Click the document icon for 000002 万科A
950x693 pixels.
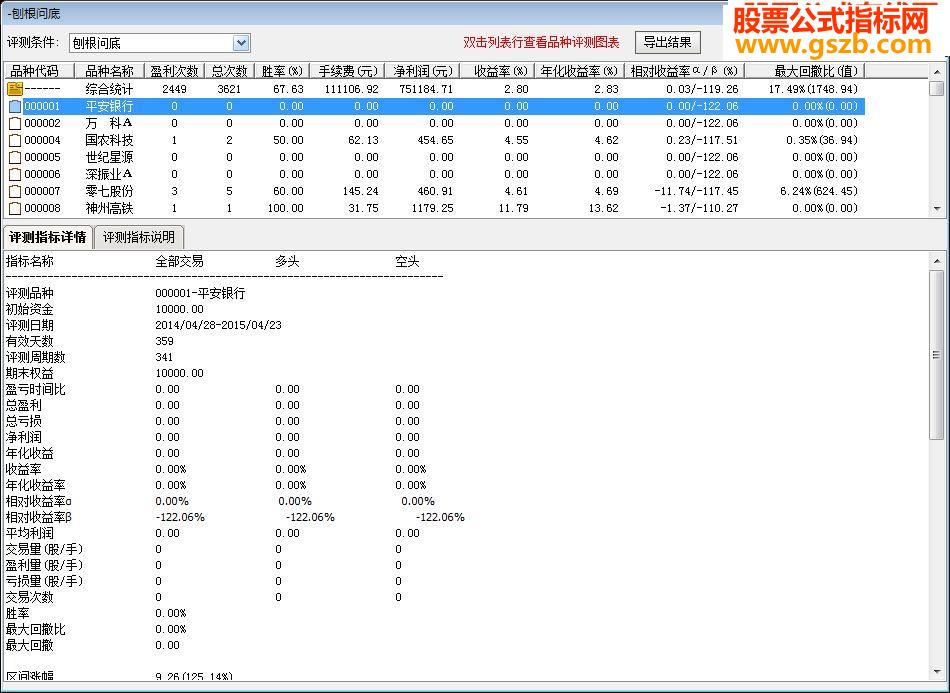pyautogui.click(x=15, y=123)
